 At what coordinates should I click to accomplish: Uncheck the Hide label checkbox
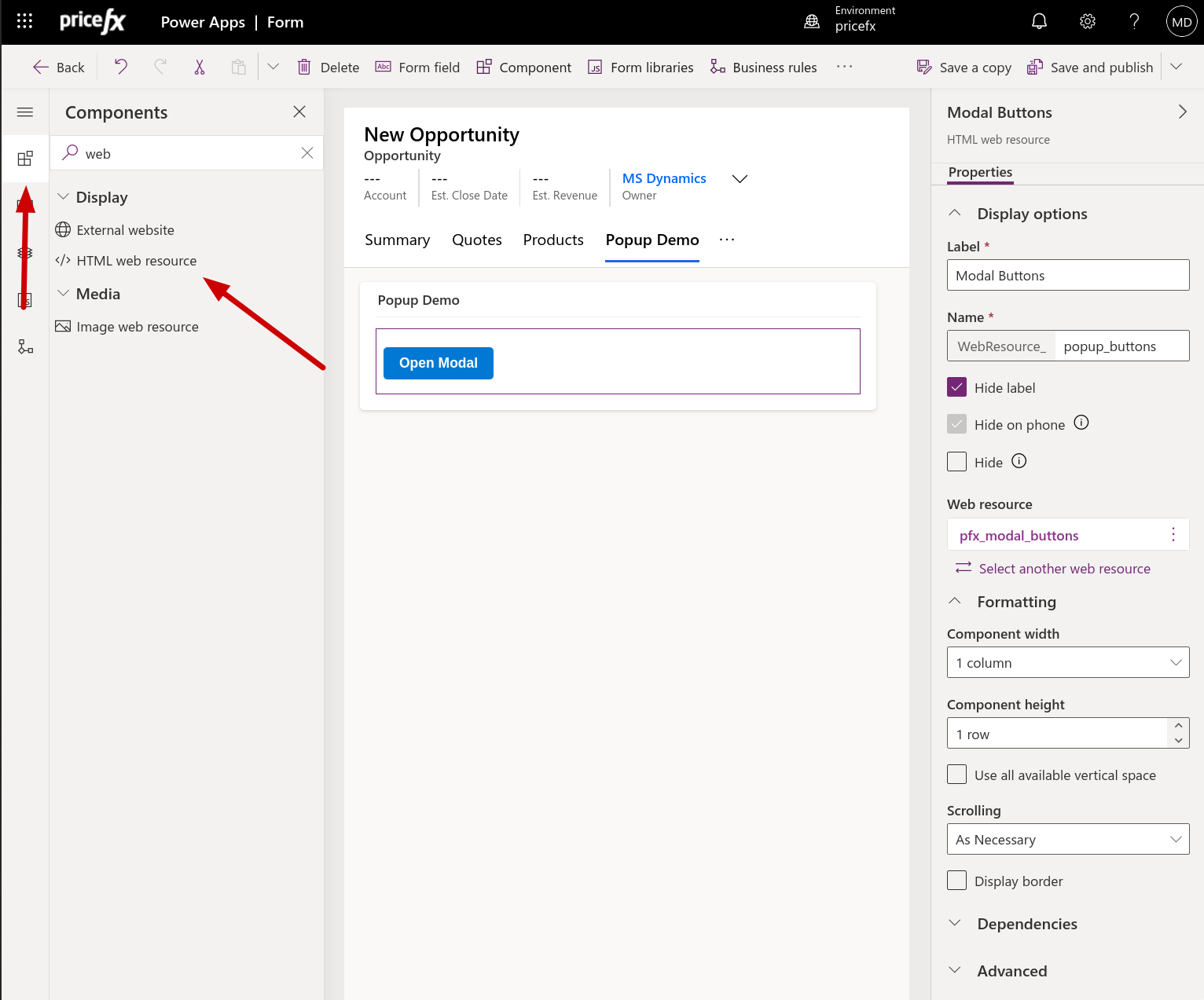[956, 387]
